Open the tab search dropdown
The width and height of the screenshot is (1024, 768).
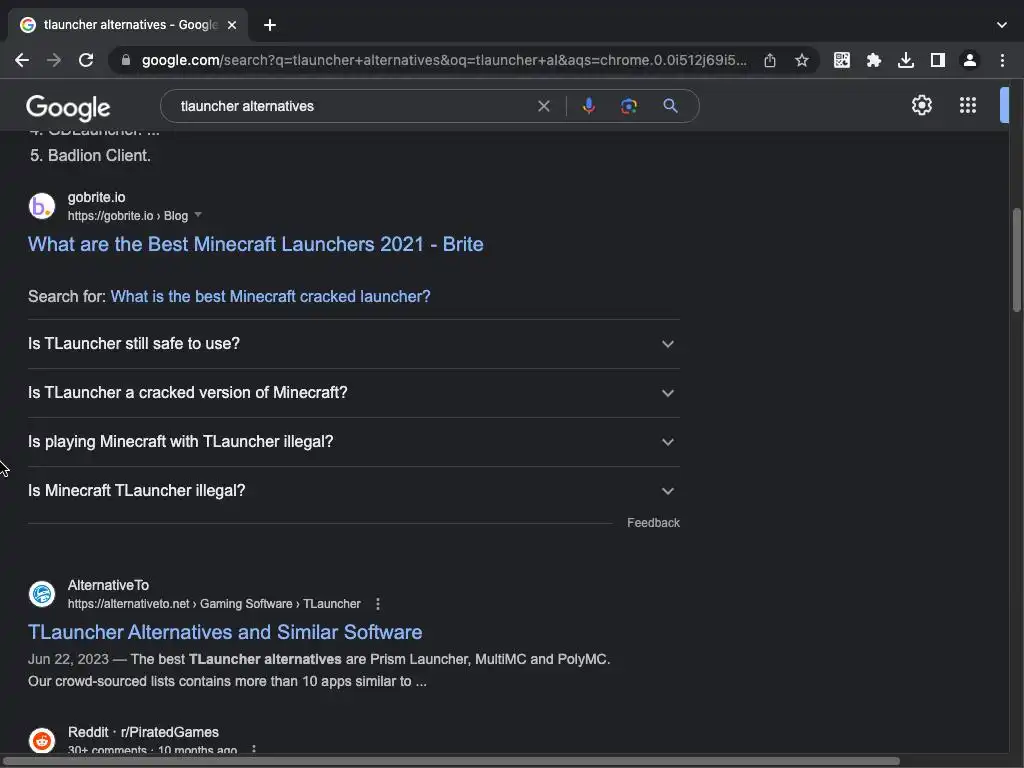coord(1002,25)
